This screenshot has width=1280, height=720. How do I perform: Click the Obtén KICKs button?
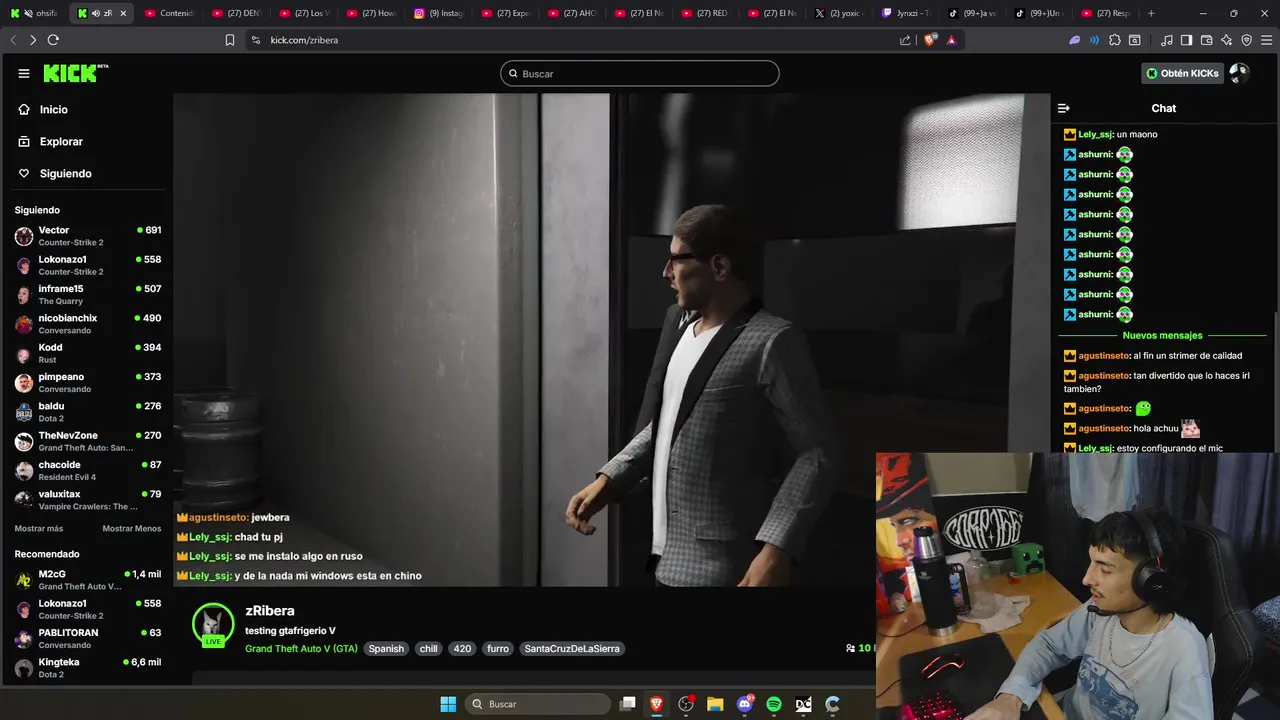click(1183, 73)
